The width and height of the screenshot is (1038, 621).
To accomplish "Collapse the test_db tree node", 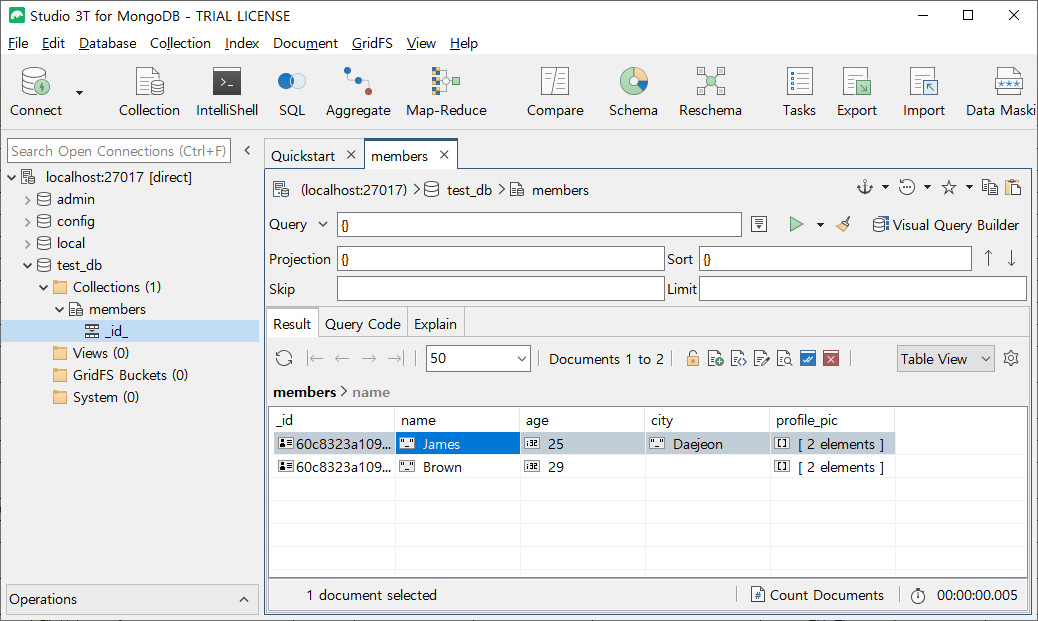I will (x=27, y=265).
